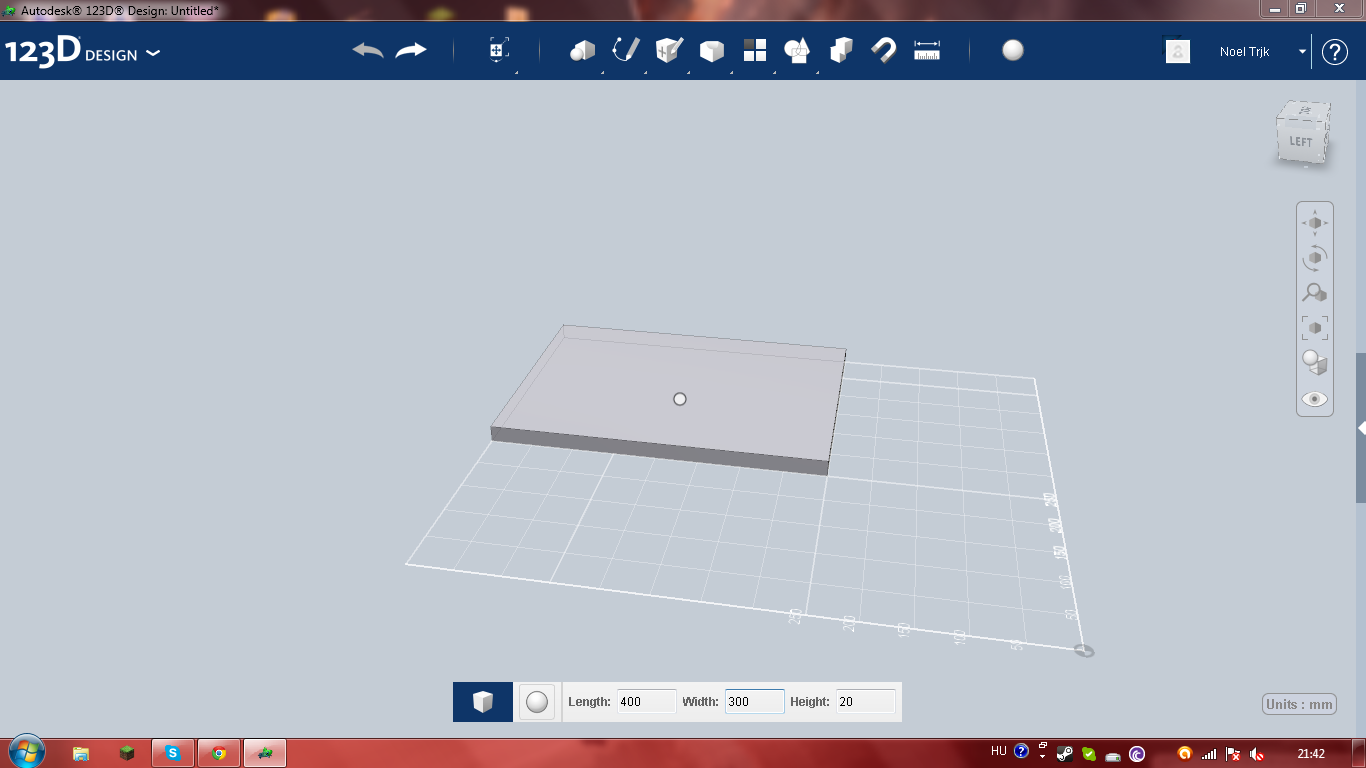This screenshot has width=1366, height=768.
Task: Open the Windows Start menu
Action: 26,752
